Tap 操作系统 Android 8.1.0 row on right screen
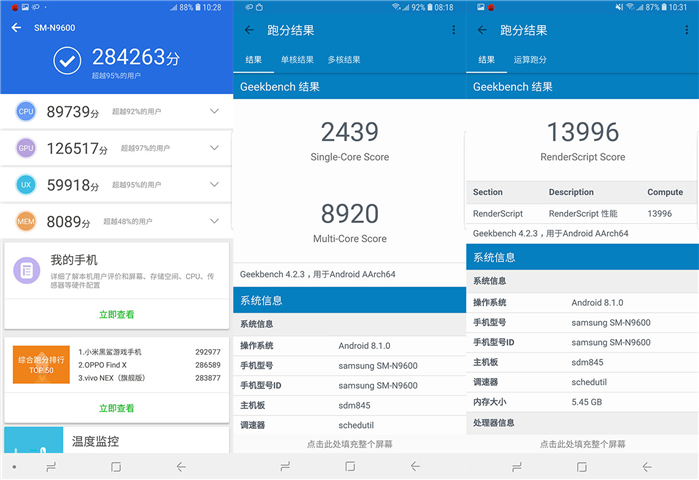The height and width of the screenshot is (480, 699). tap(582, 303)
